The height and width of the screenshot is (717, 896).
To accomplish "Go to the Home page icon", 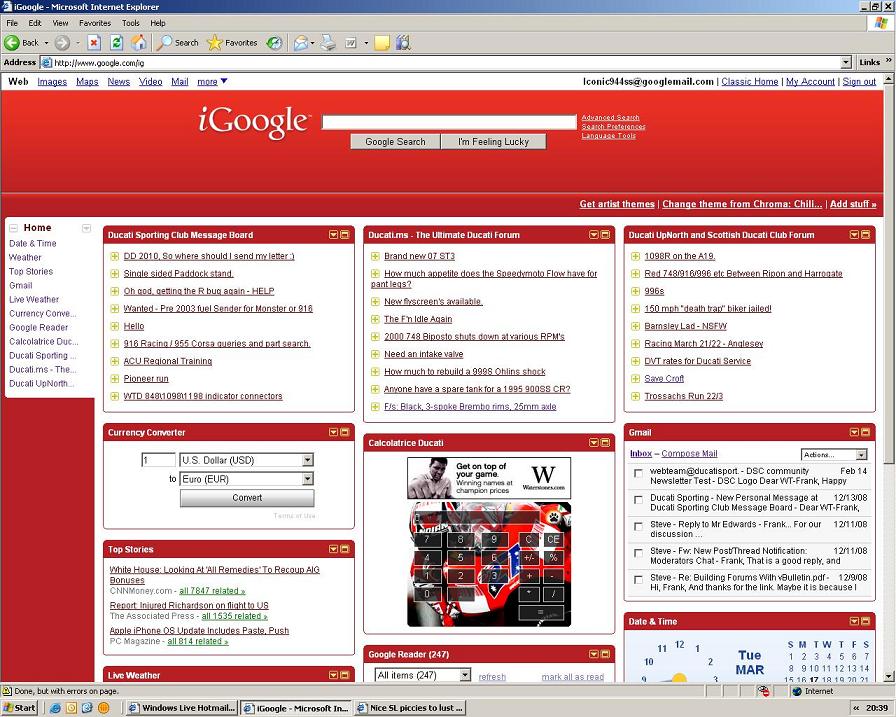I will pyautogui.click(x=139, y=43).
